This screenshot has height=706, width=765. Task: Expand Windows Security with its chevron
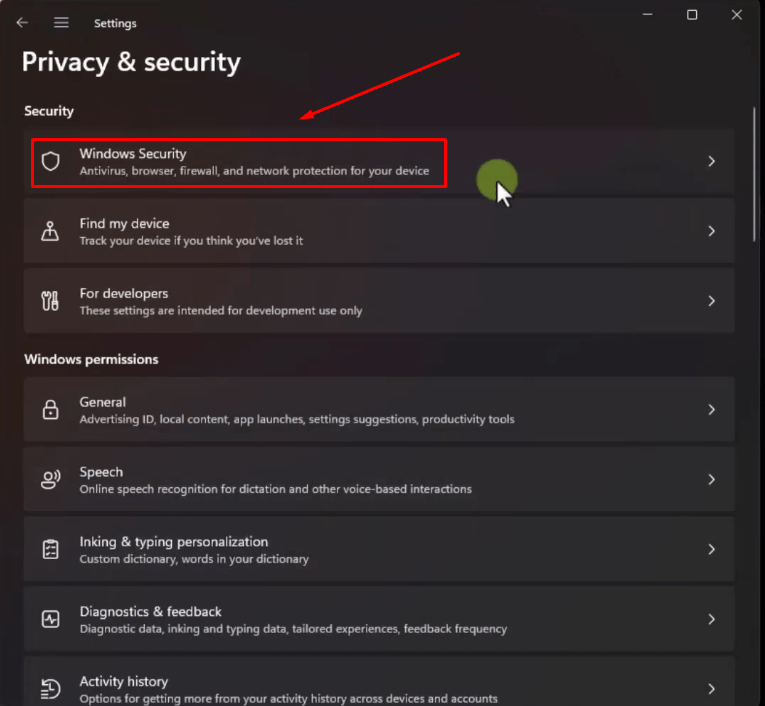(711, 161)
